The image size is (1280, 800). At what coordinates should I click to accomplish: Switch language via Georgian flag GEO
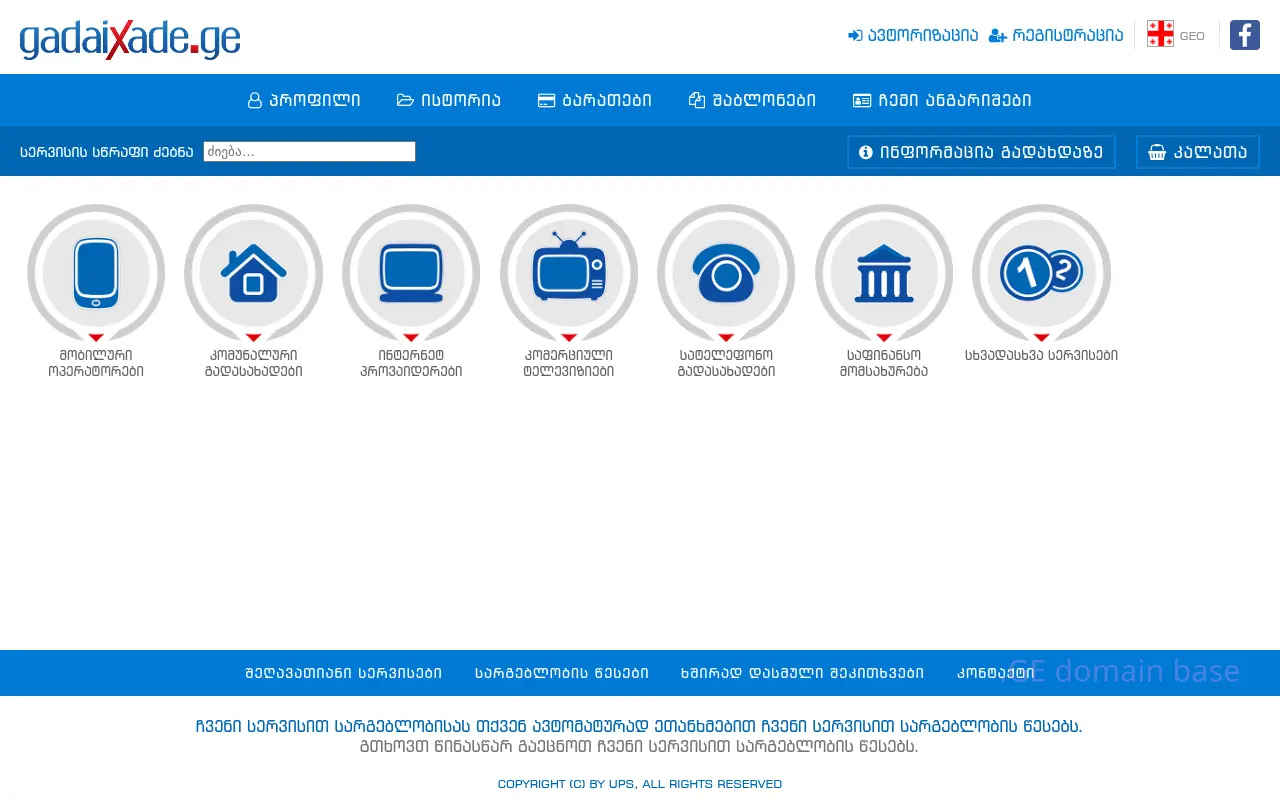(x=1175, y=35)
